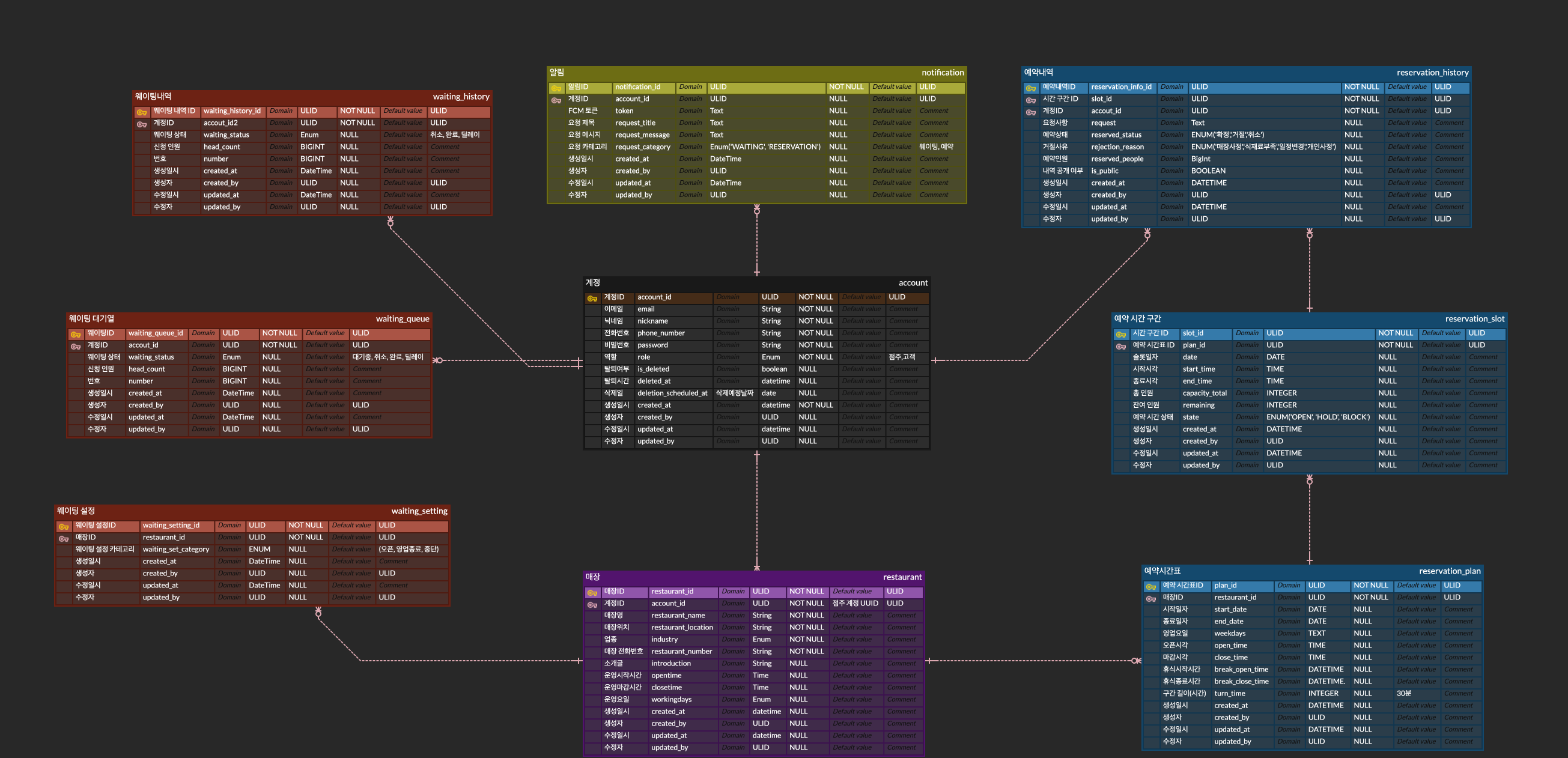Click key icon of reservation_info_id row
Image resolution: width=1568 pixels, height=758 pixels.
[1030, 88]
